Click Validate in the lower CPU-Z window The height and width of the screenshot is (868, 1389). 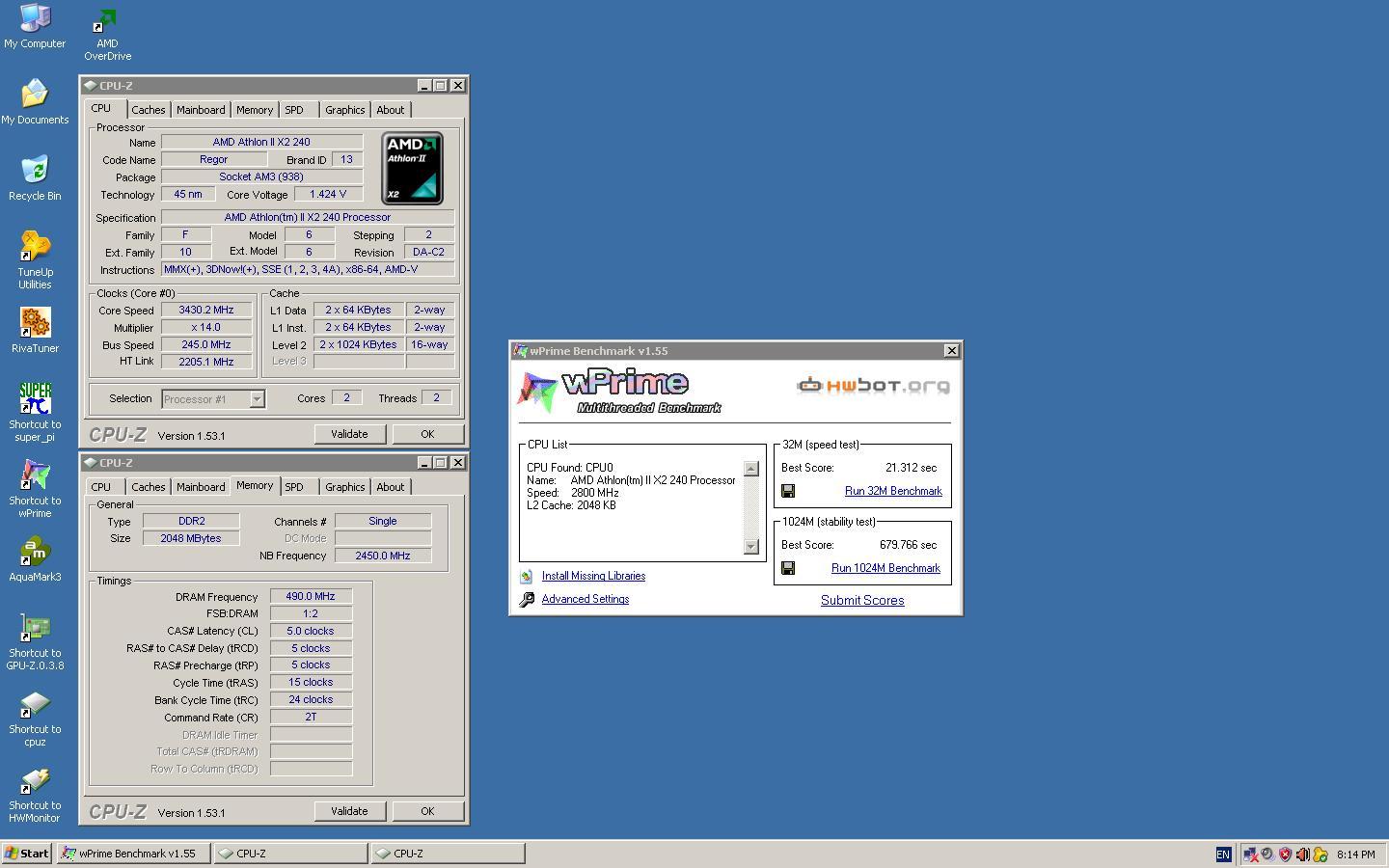(x=349, y=811)
